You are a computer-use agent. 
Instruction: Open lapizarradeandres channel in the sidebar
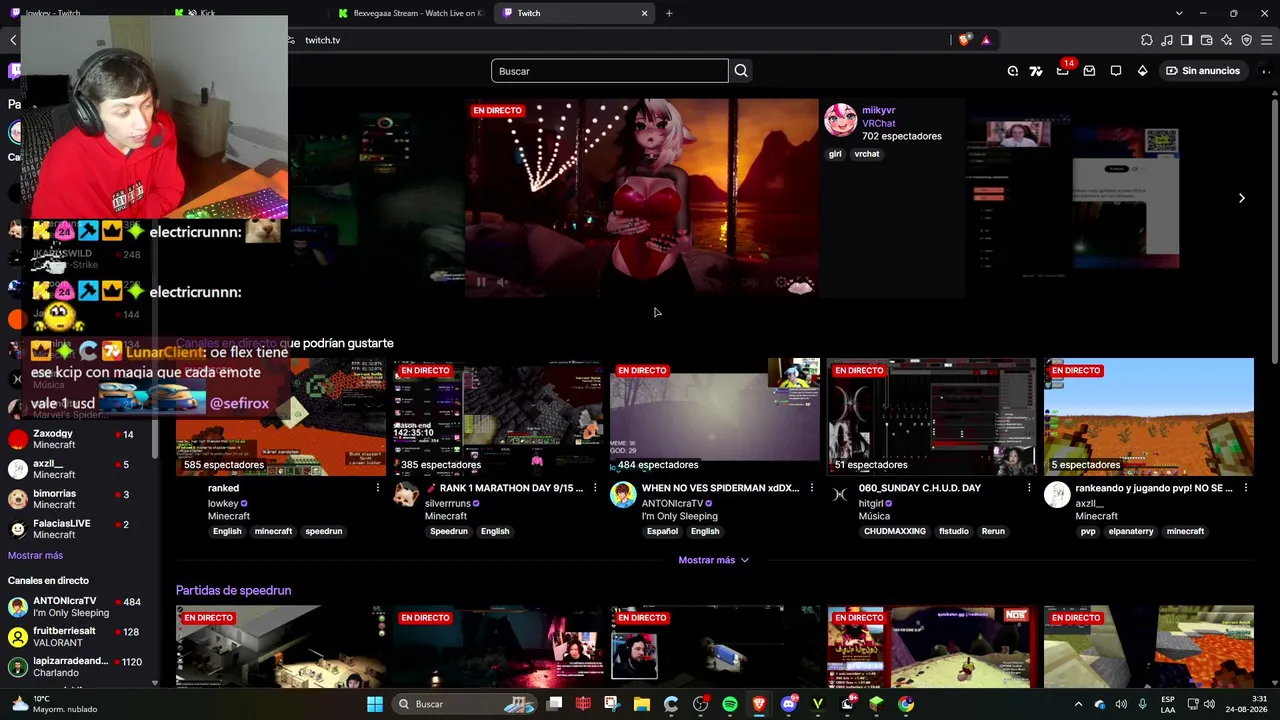pos(80,667)
